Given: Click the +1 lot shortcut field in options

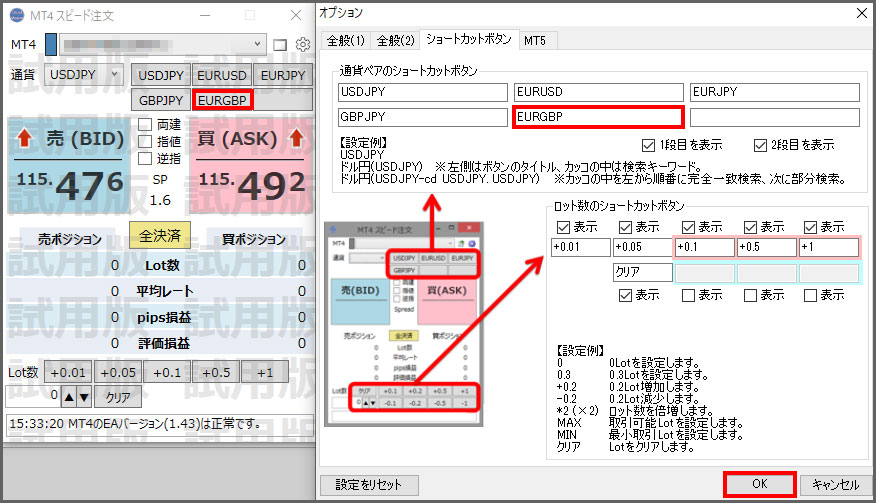Looking at the screenshot, I should [x=829, y=247].
